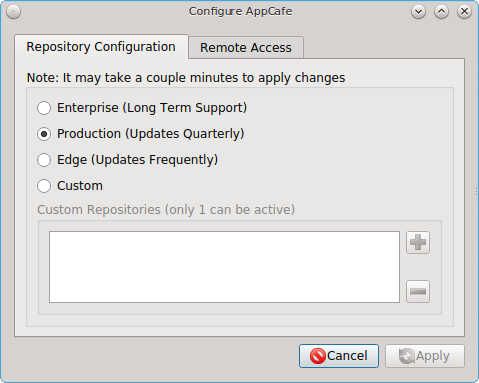Apply the repository settings
Screen dimensions: 479x383
tap(425, 356)
